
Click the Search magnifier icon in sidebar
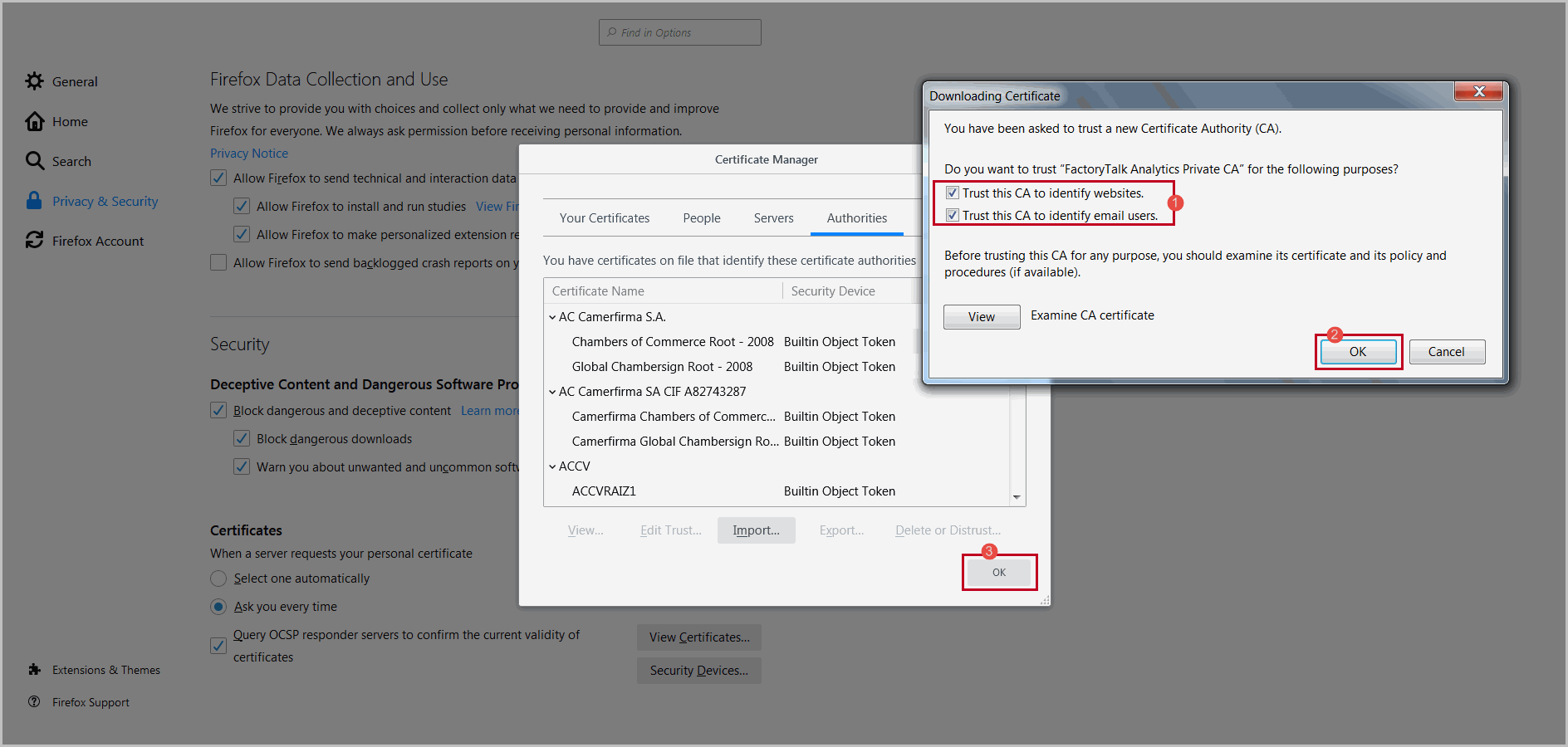[x=34, y=161]
